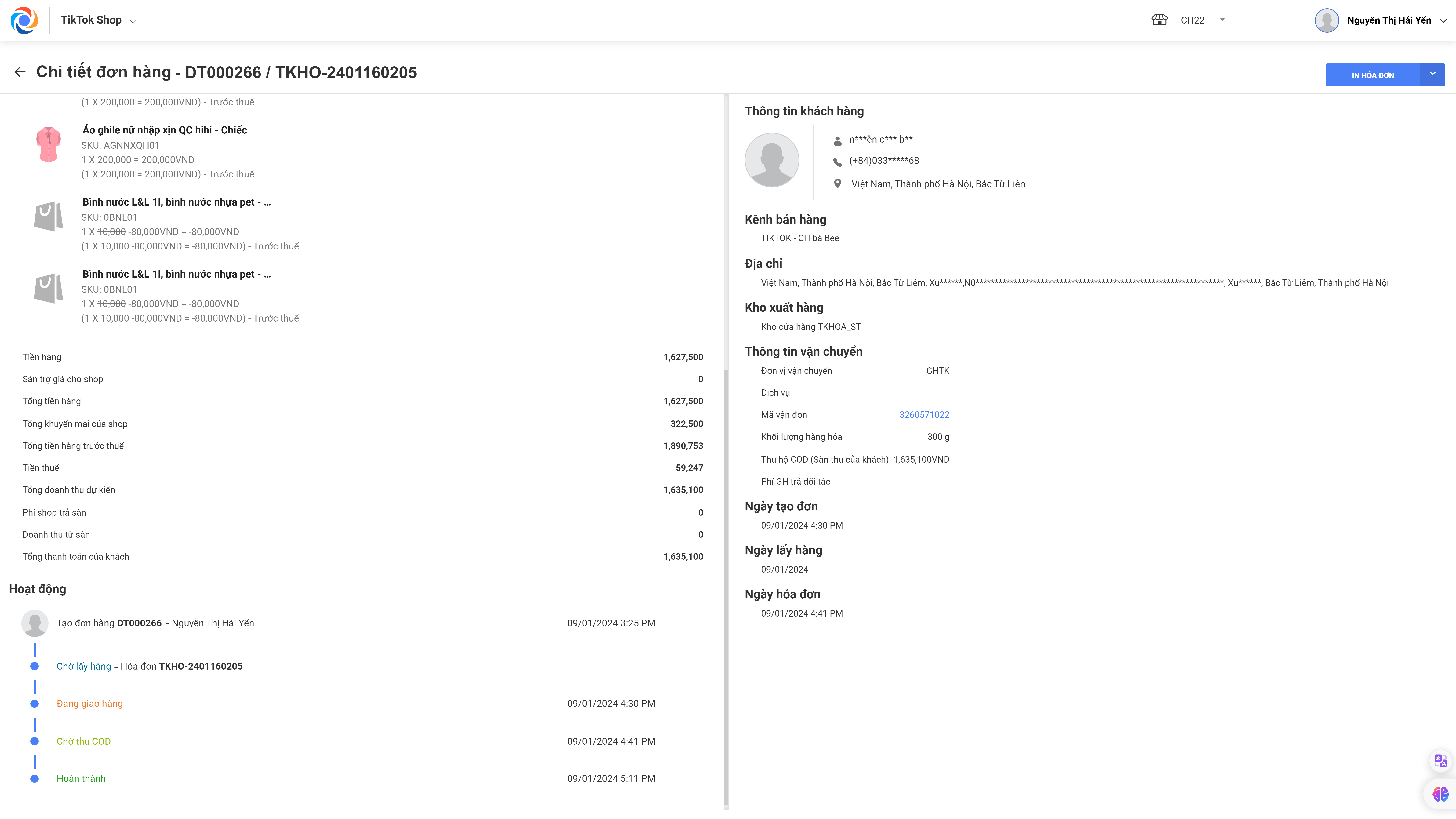Click the customer phone icon
Image resolution: width=1456 pixels, height=819 pixels.
pos(838,162)
